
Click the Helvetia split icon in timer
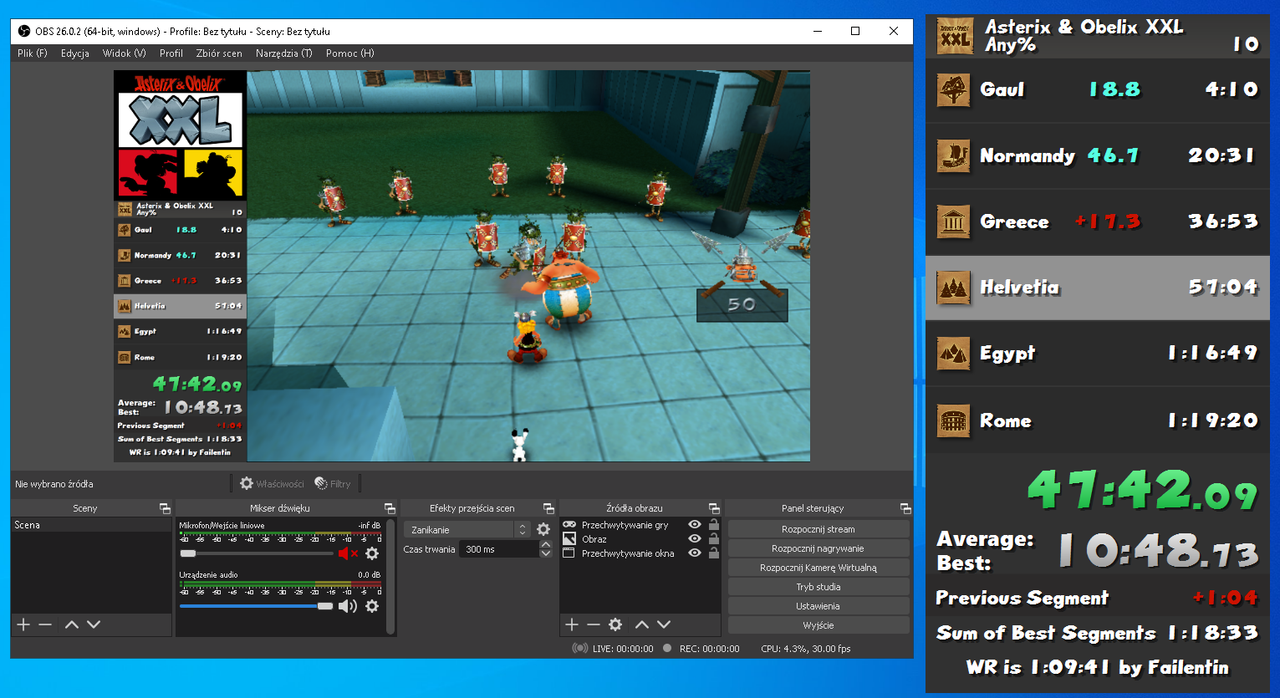(953, 288)
